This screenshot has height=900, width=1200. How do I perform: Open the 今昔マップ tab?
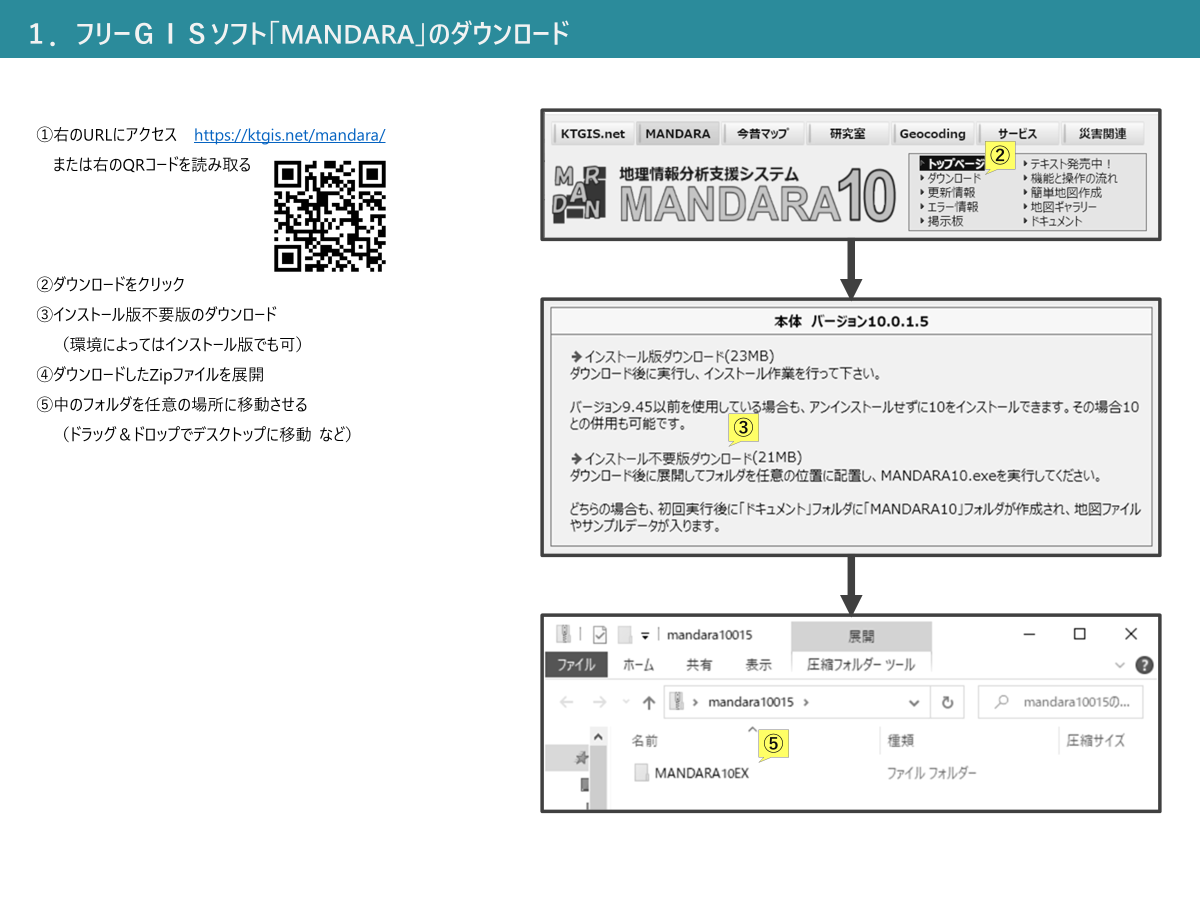coord(762,133)
